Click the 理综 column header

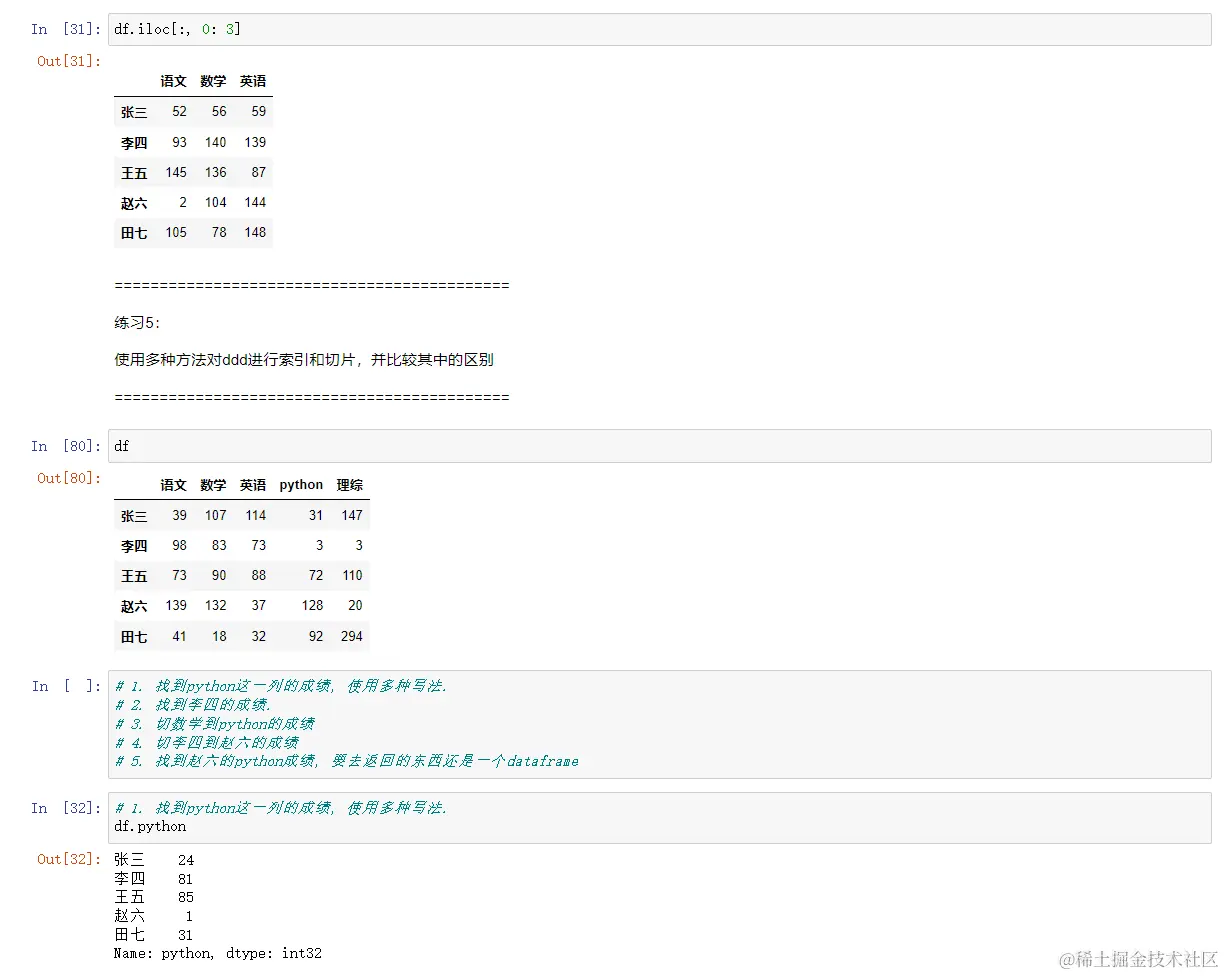tap(350, 485)
